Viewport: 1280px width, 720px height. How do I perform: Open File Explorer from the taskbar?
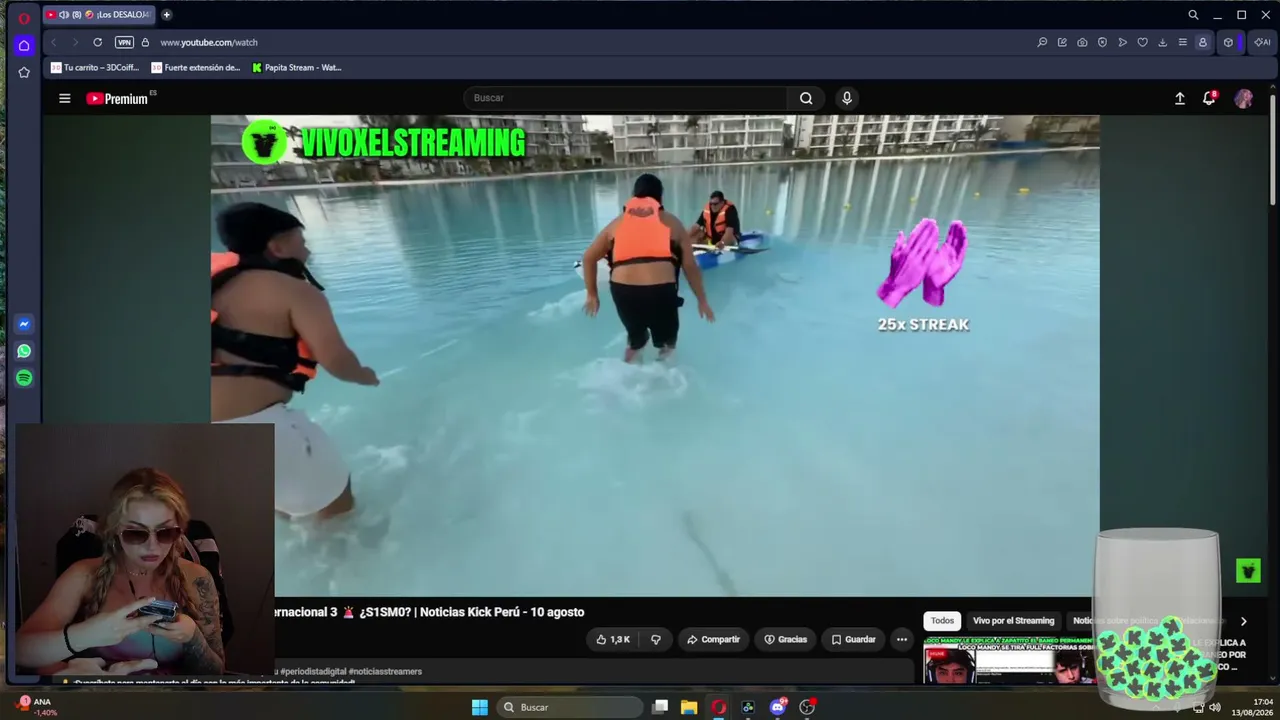(x=689, y=707)
